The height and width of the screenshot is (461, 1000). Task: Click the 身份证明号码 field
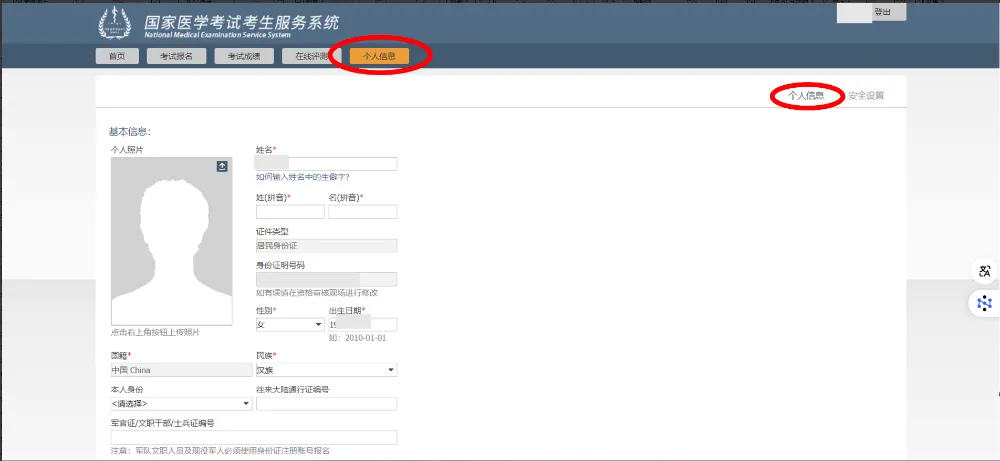[327, 279]
